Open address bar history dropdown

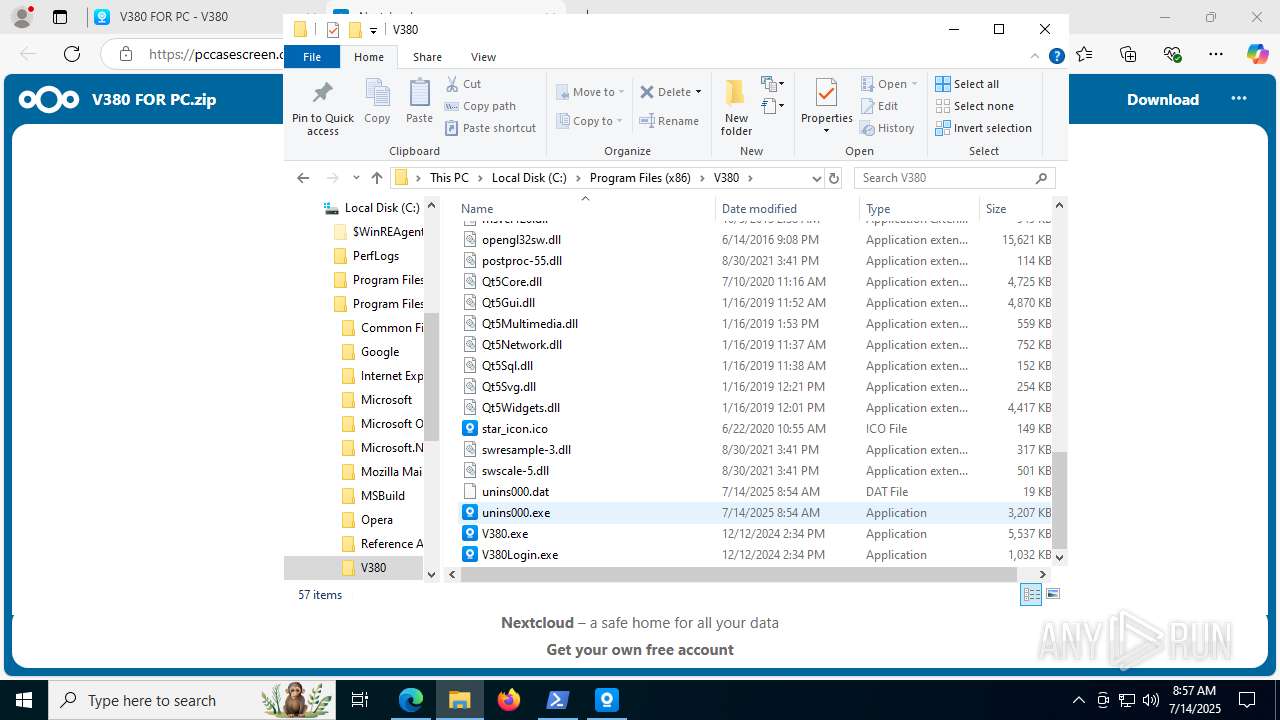pos(817,178)
